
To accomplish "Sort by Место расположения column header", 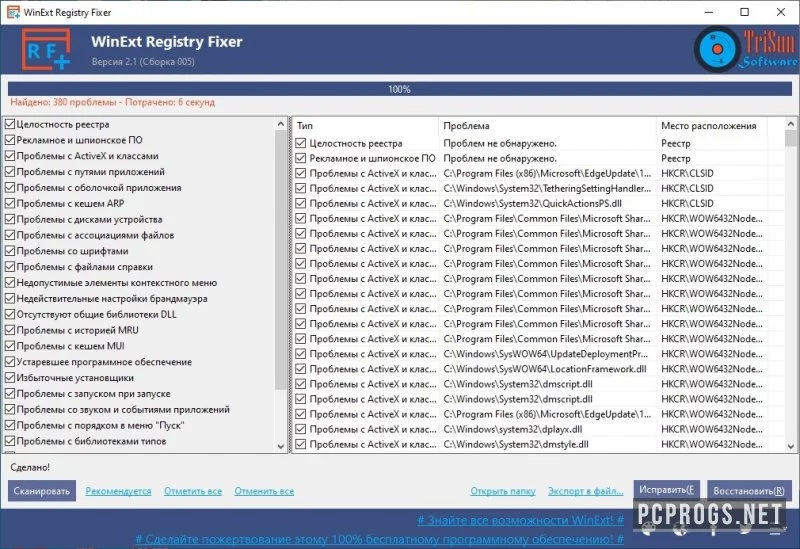I will [712, 126].
